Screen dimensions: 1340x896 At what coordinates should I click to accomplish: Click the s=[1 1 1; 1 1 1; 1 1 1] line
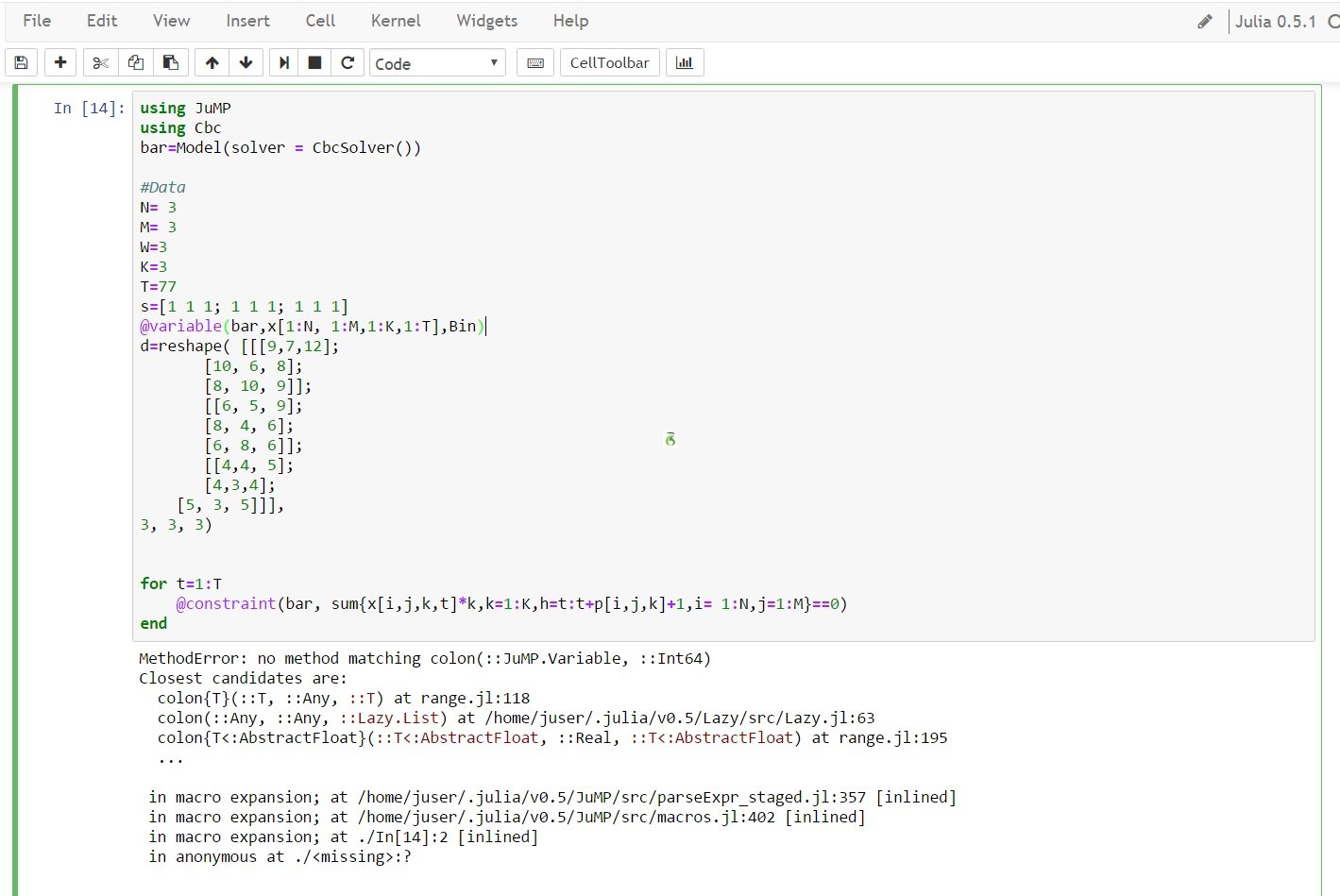point(244,306)
